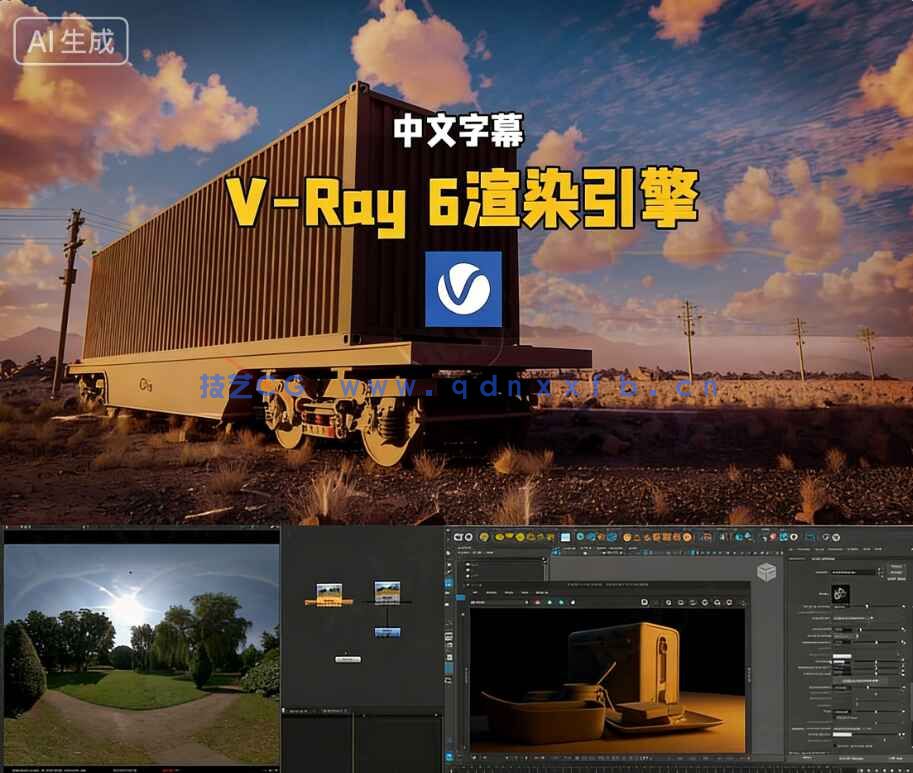Click the Hypershade icon in the top toolbar

click(700, 538)
